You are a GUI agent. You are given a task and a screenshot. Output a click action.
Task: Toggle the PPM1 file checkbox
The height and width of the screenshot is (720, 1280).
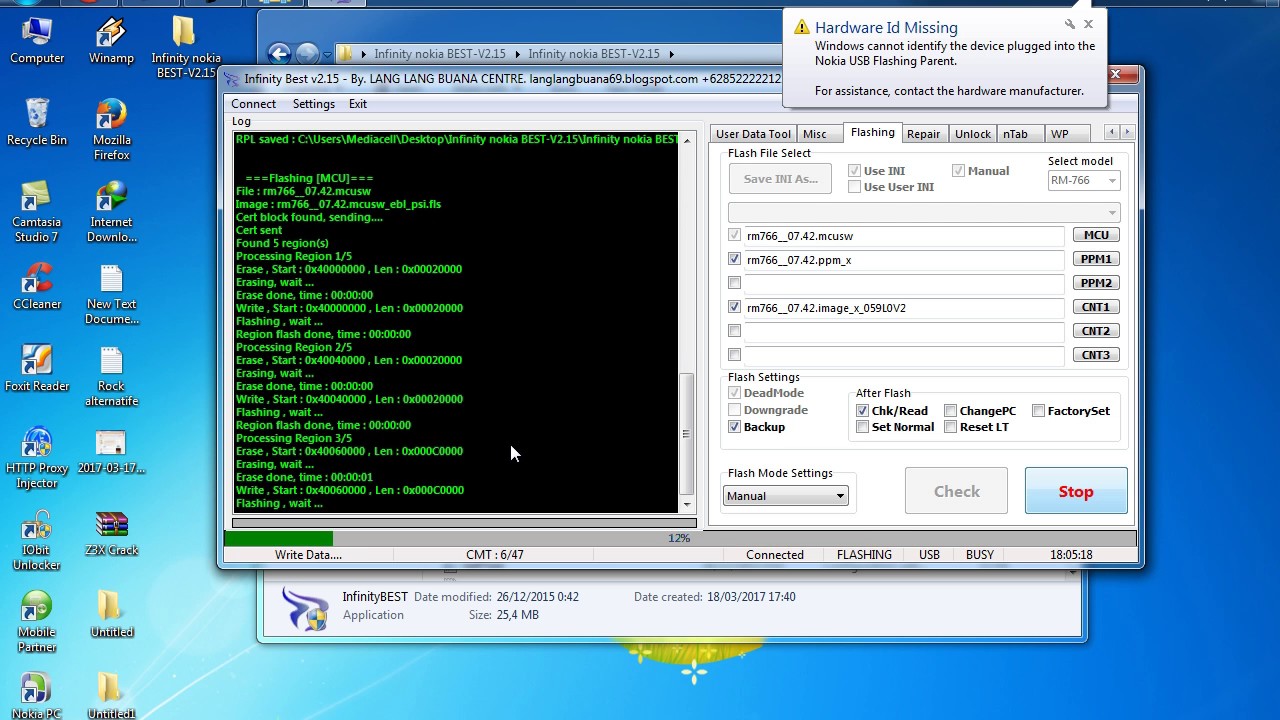tap(735, 259)
